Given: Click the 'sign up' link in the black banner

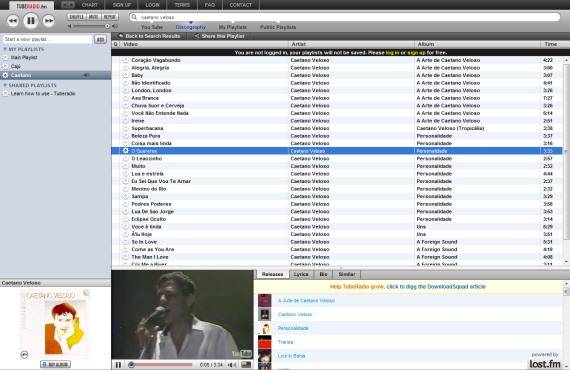Looking at the screenshot, I should tap(416, 53).
